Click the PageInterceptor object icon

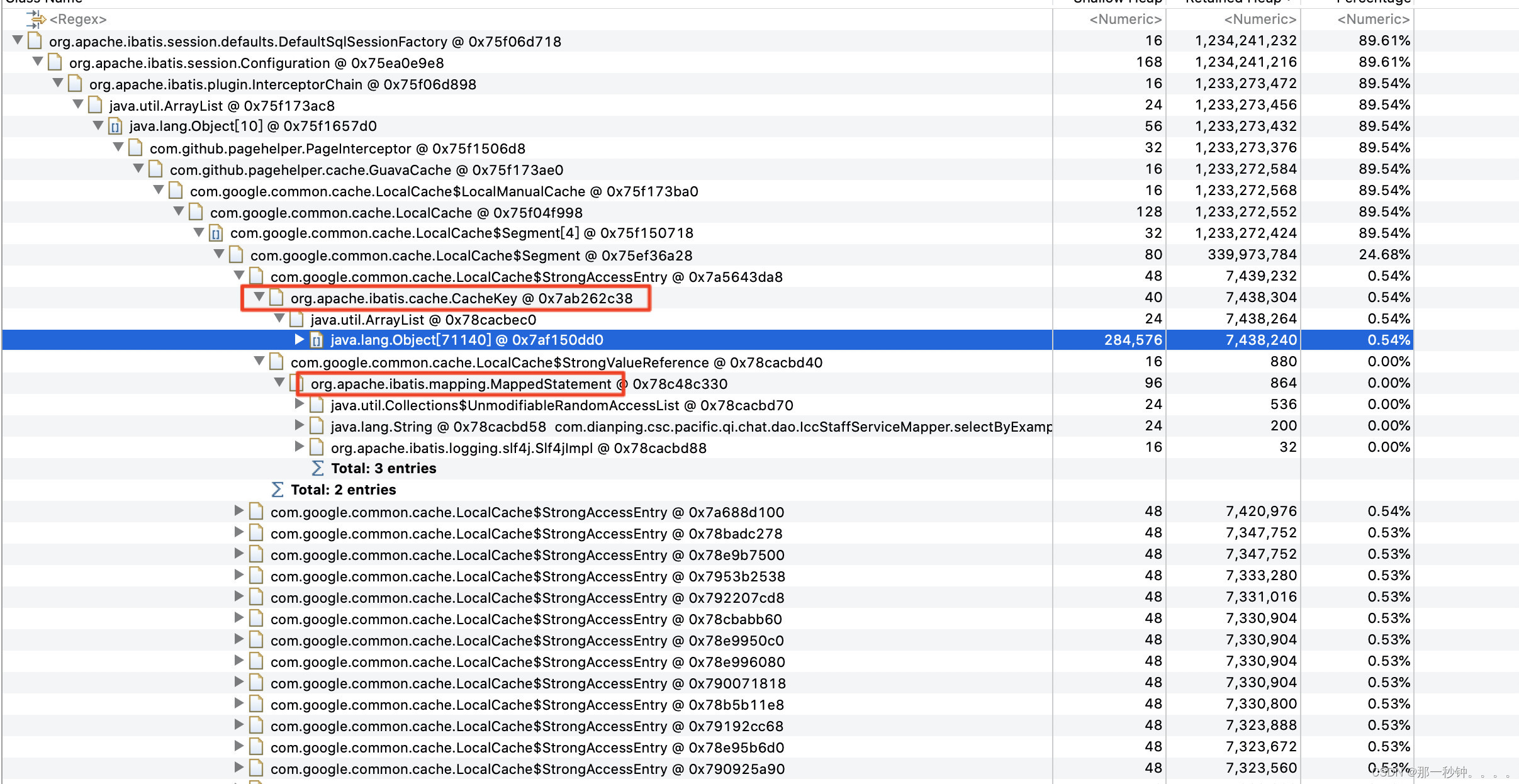tap(135, 148)
